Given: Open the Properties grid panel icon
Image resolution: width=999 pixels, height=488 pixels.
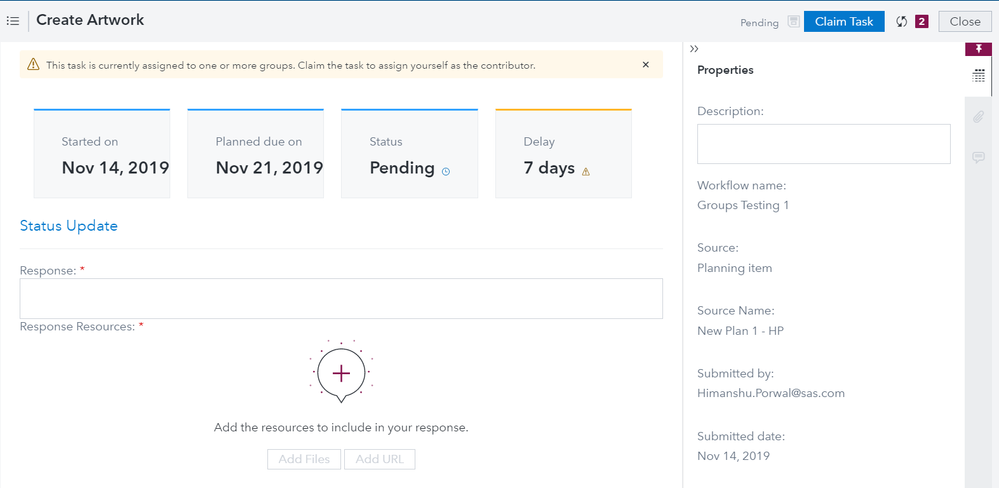Looking at the screenshot, I should [x=978, y=76].
